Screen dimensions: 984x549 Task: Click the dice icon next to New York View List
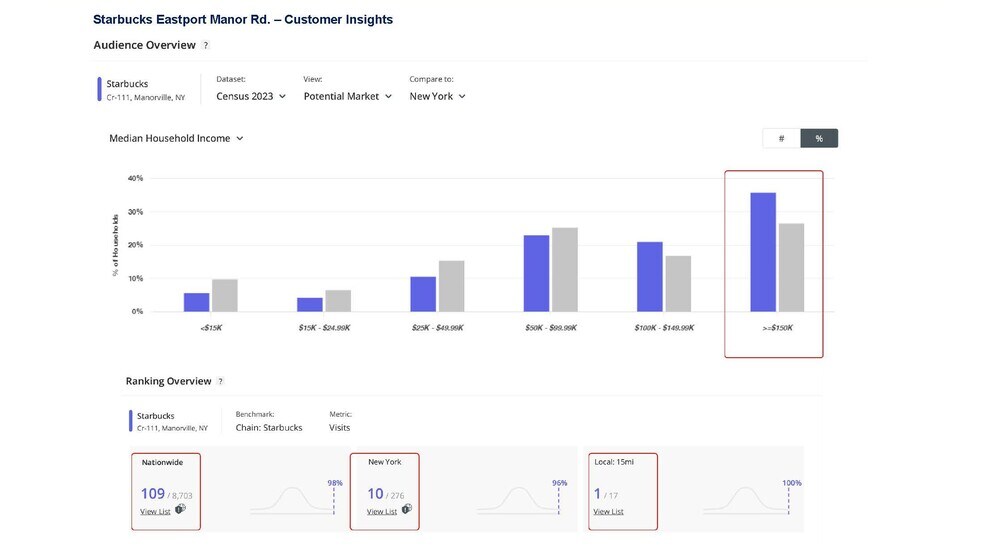tap(407, 509)
